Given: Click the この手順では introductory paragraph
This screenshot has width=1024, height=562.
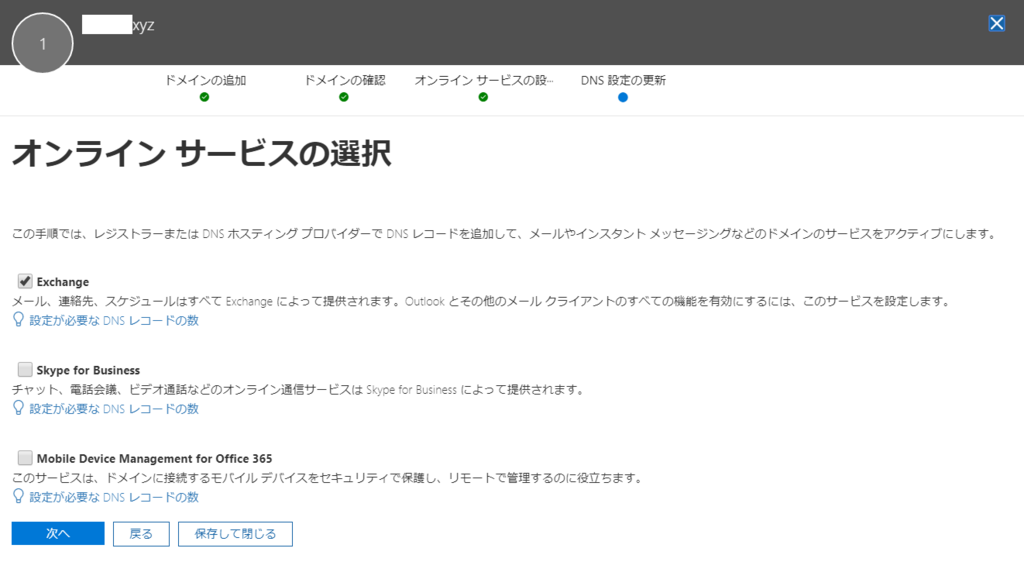Looking at the screenshot, I should (504, 234).
